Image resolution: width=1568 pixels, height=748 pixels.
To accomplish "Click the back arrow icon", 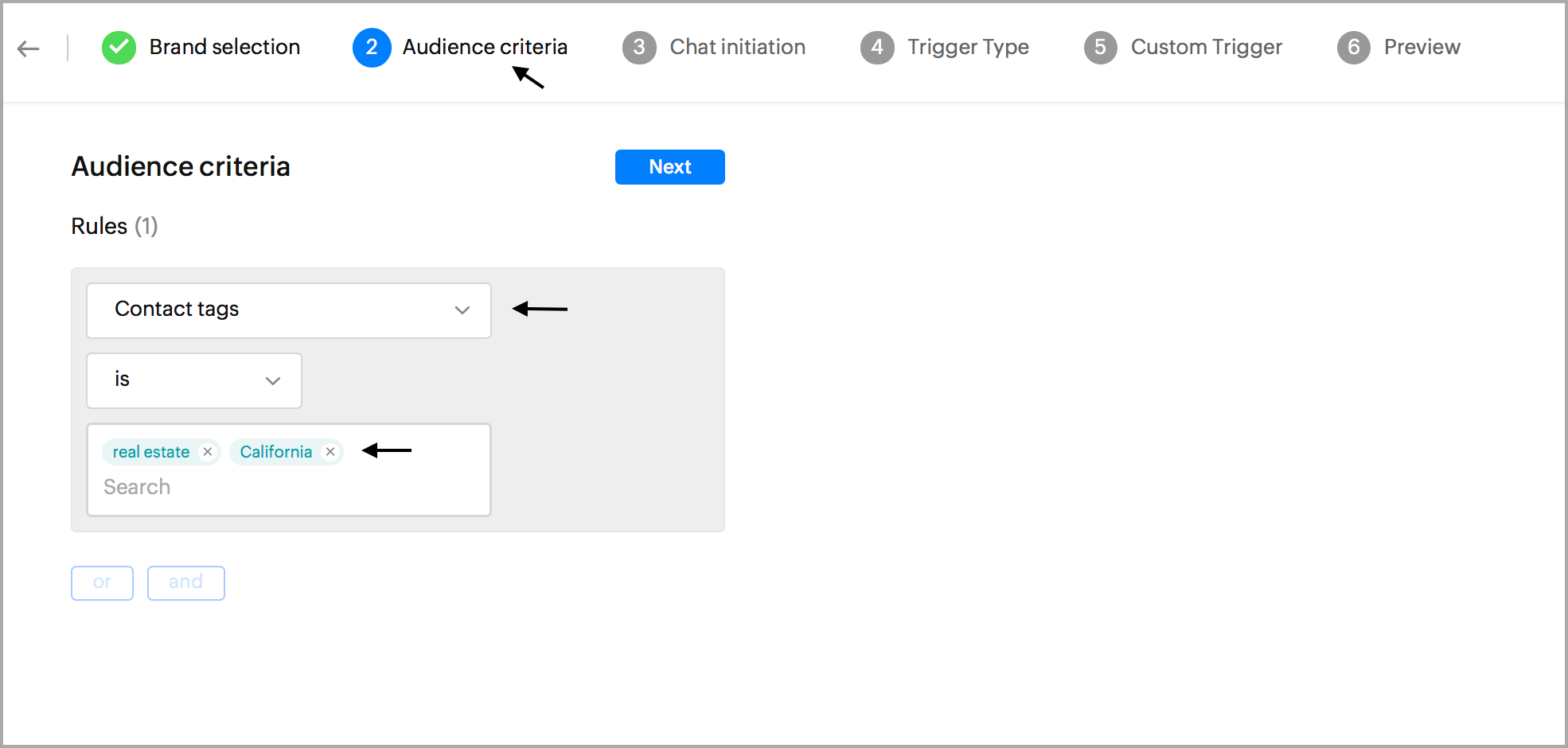I will tap(29, 49).
